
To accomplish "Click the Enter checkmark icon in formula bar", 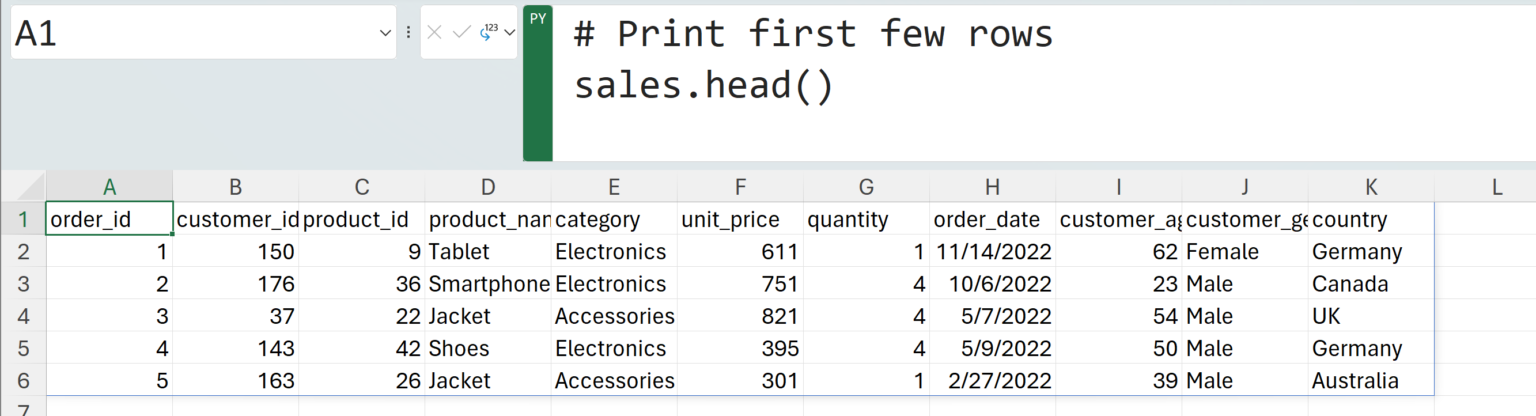I will coord(461,33).
